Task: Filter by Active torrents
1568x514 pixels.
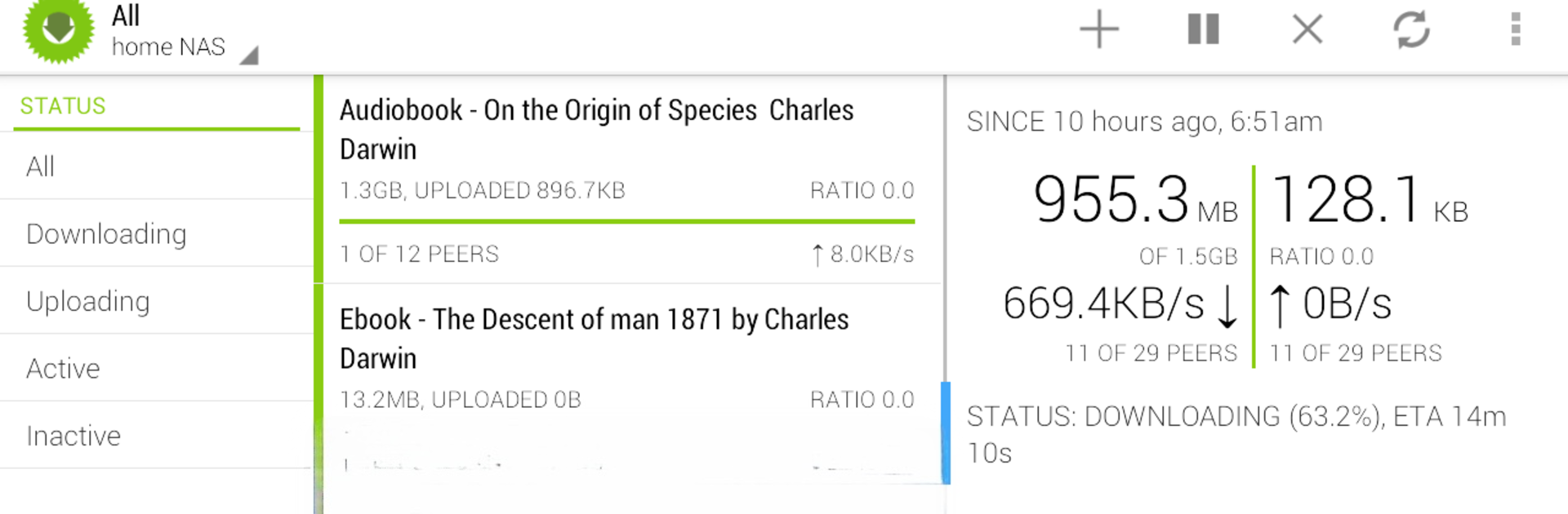Action: point(157,369)
